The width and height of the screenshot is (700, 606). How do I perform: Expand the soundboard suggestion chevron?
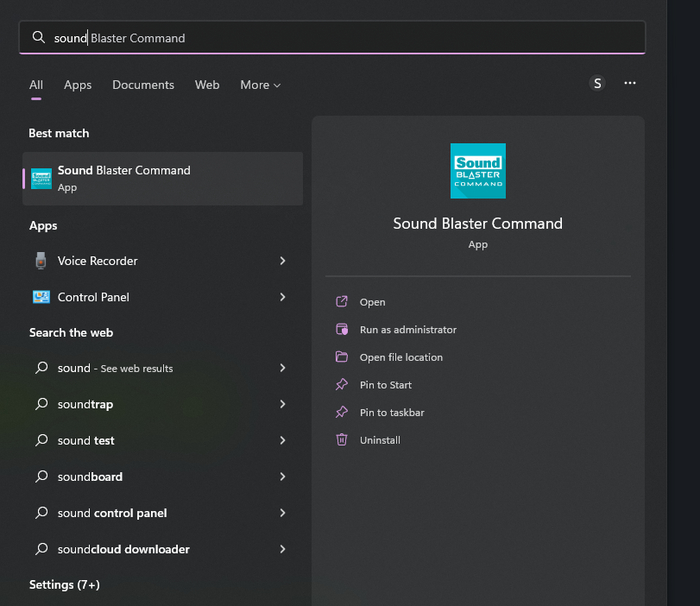point(283,477)
